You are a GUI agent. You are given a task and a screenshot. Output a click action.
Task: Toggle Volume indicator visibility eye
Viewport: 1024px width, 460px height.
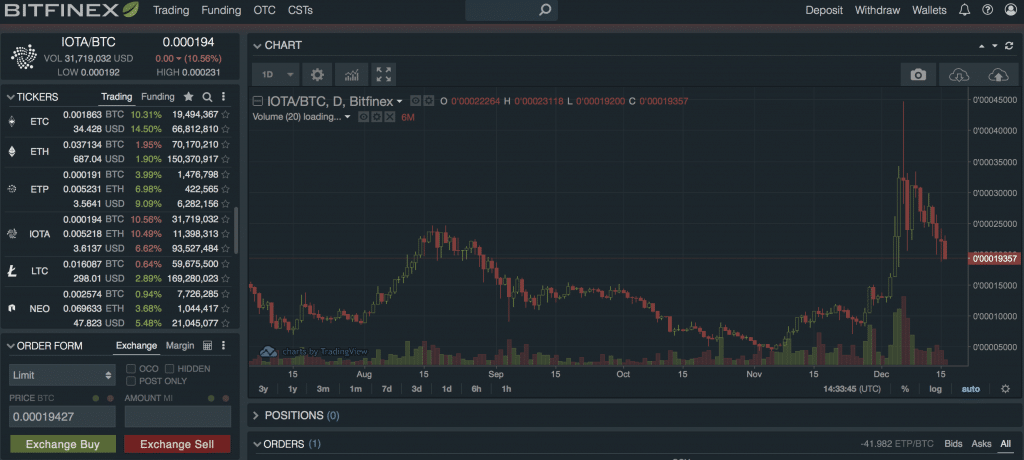click(364, 116)
